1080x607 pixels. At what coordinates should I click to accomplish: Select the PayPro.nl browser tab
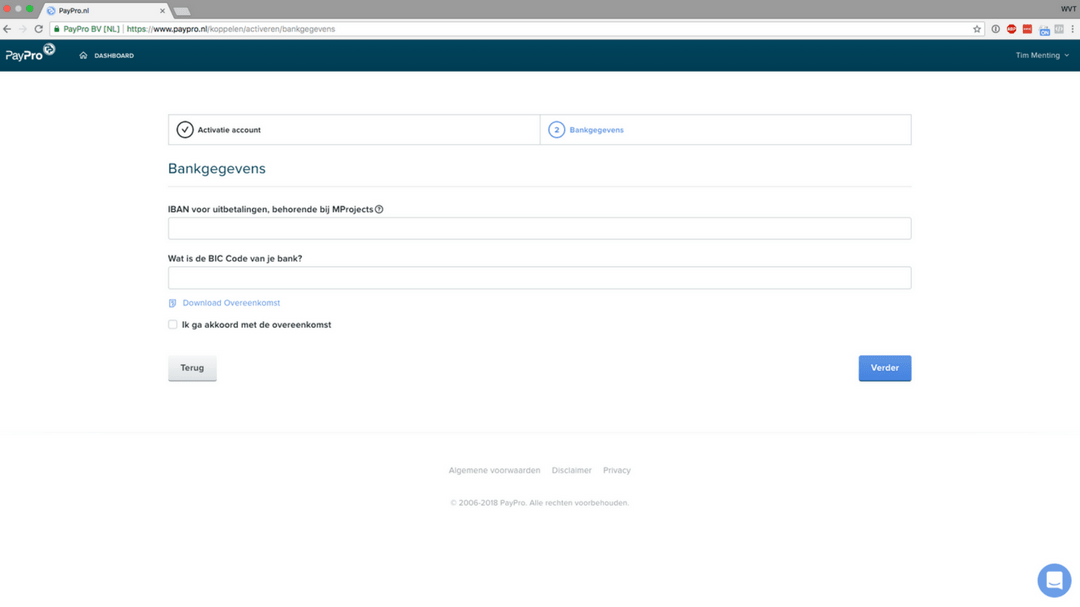[107, 10]
